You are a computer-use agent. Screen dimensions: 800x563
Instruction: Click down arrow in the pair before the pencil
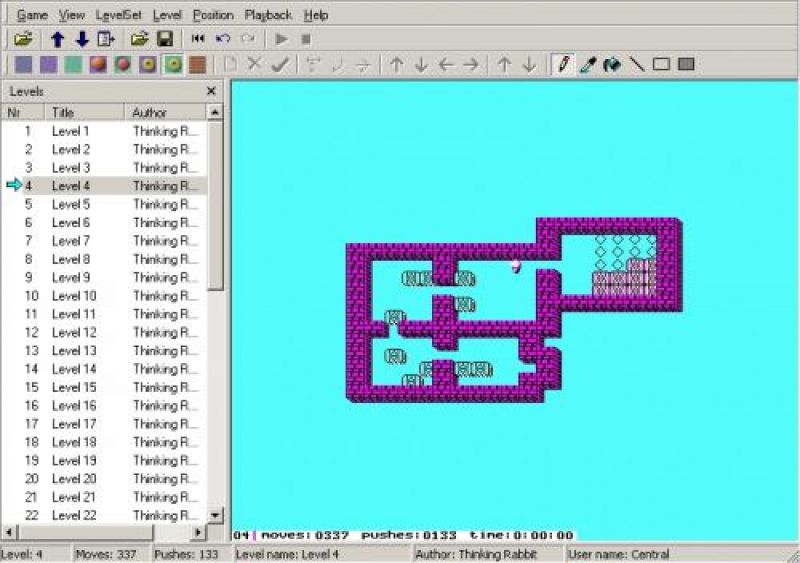coord(529,65)
